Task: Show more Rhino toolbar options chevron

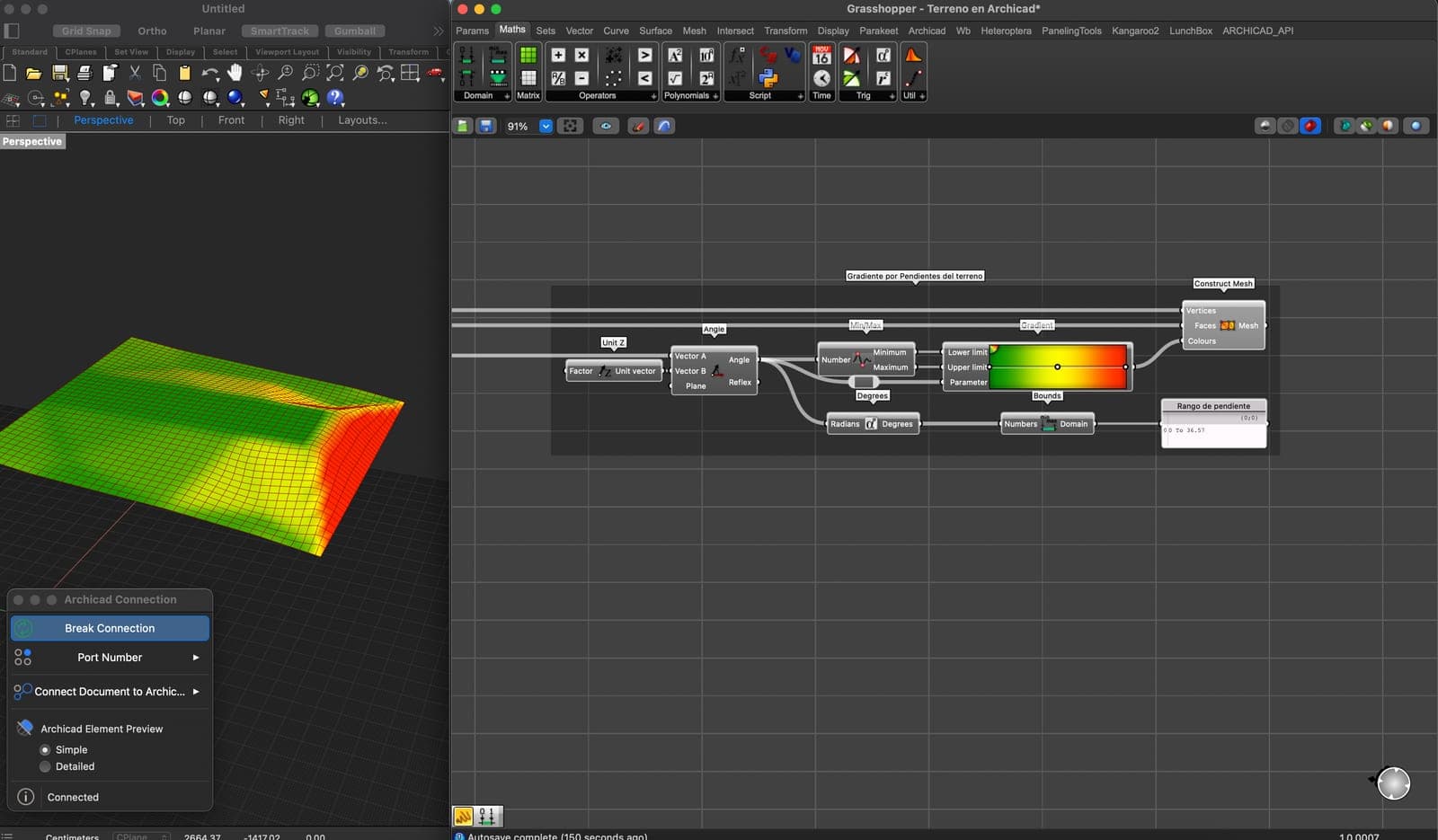Action: 439,31
